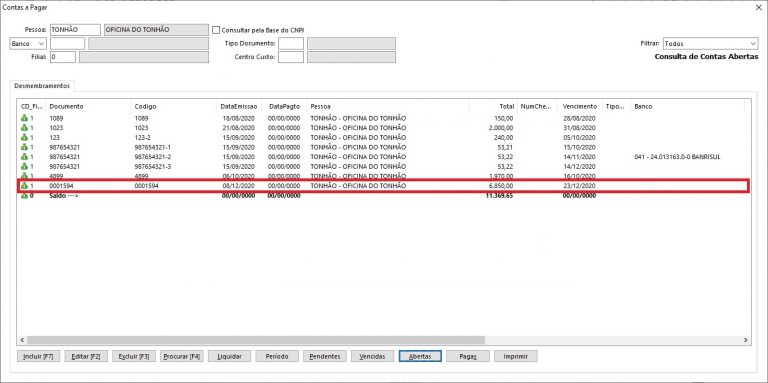Sort by the Documento column header

click(88, 106)
